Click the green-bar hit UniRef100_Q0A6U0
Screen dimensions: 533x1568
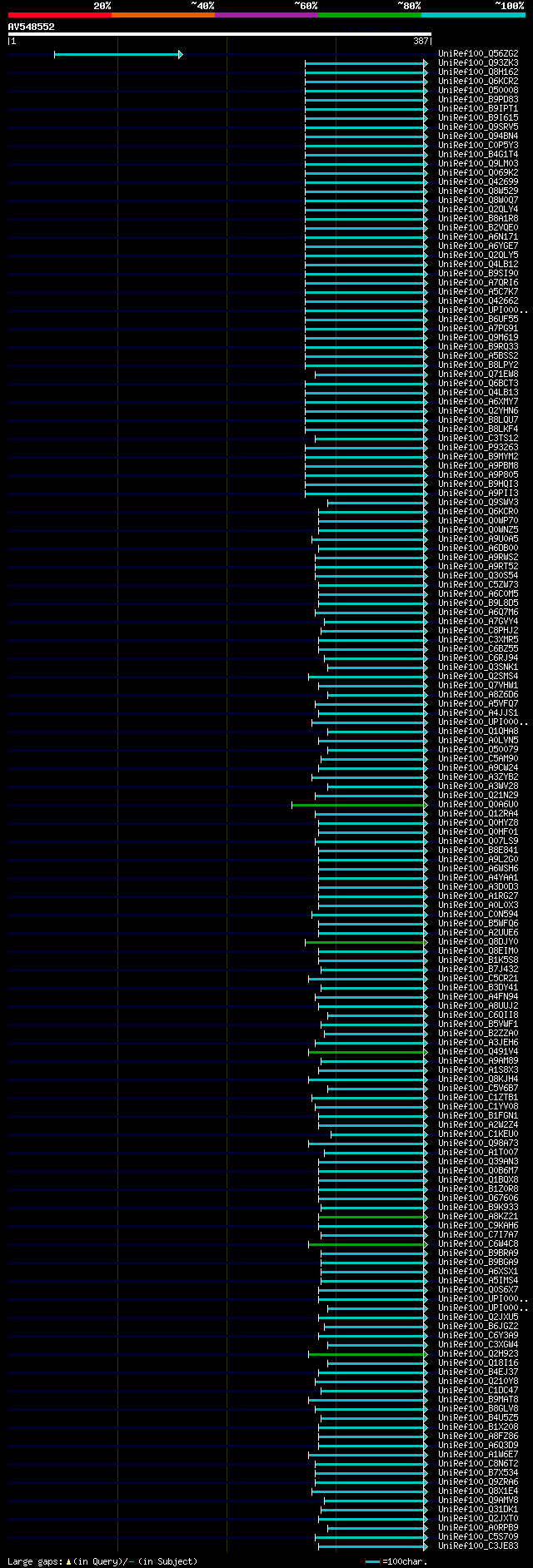(478, 805)
